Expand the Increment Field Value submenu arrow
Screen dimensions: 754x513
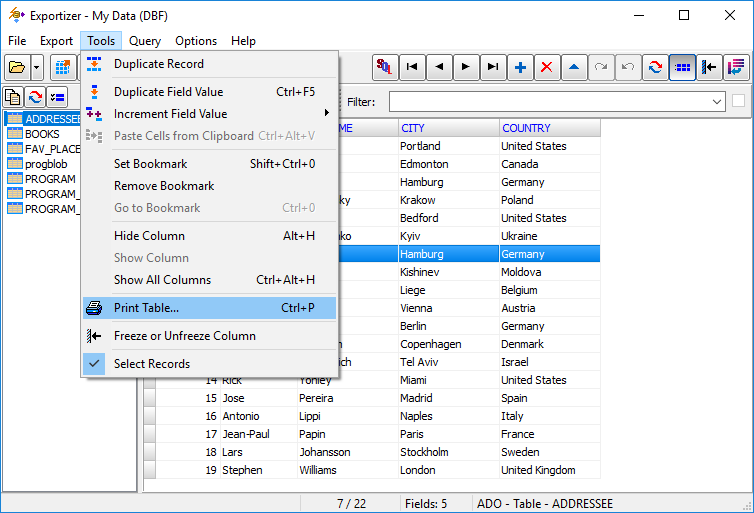[x=327, y=113]
